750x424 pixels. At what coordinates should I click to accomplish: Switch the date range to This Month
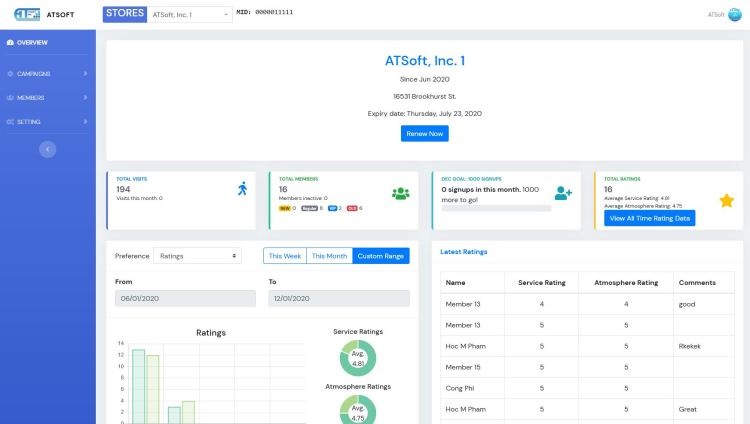329,256
